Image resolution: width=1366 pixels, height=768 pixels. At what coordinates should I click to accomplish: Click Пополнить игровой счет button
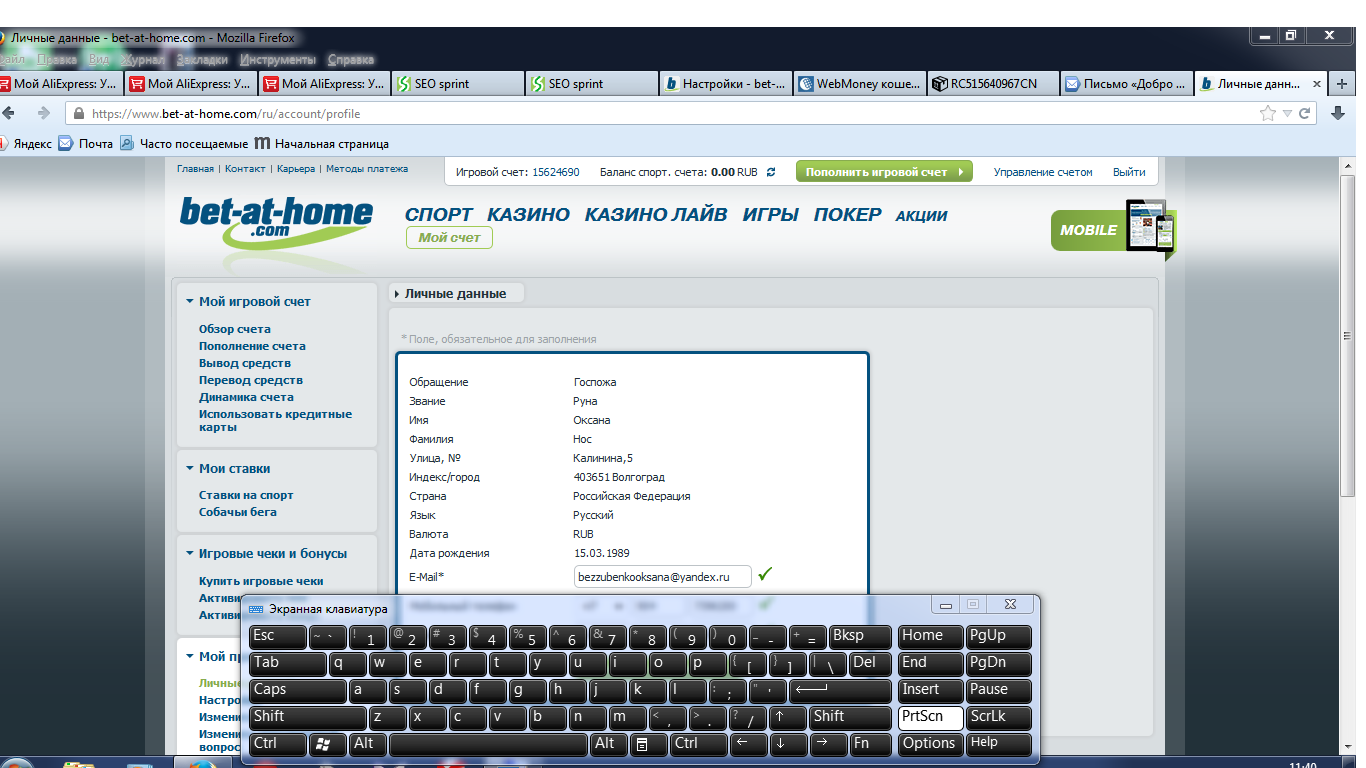pos(884,172)
